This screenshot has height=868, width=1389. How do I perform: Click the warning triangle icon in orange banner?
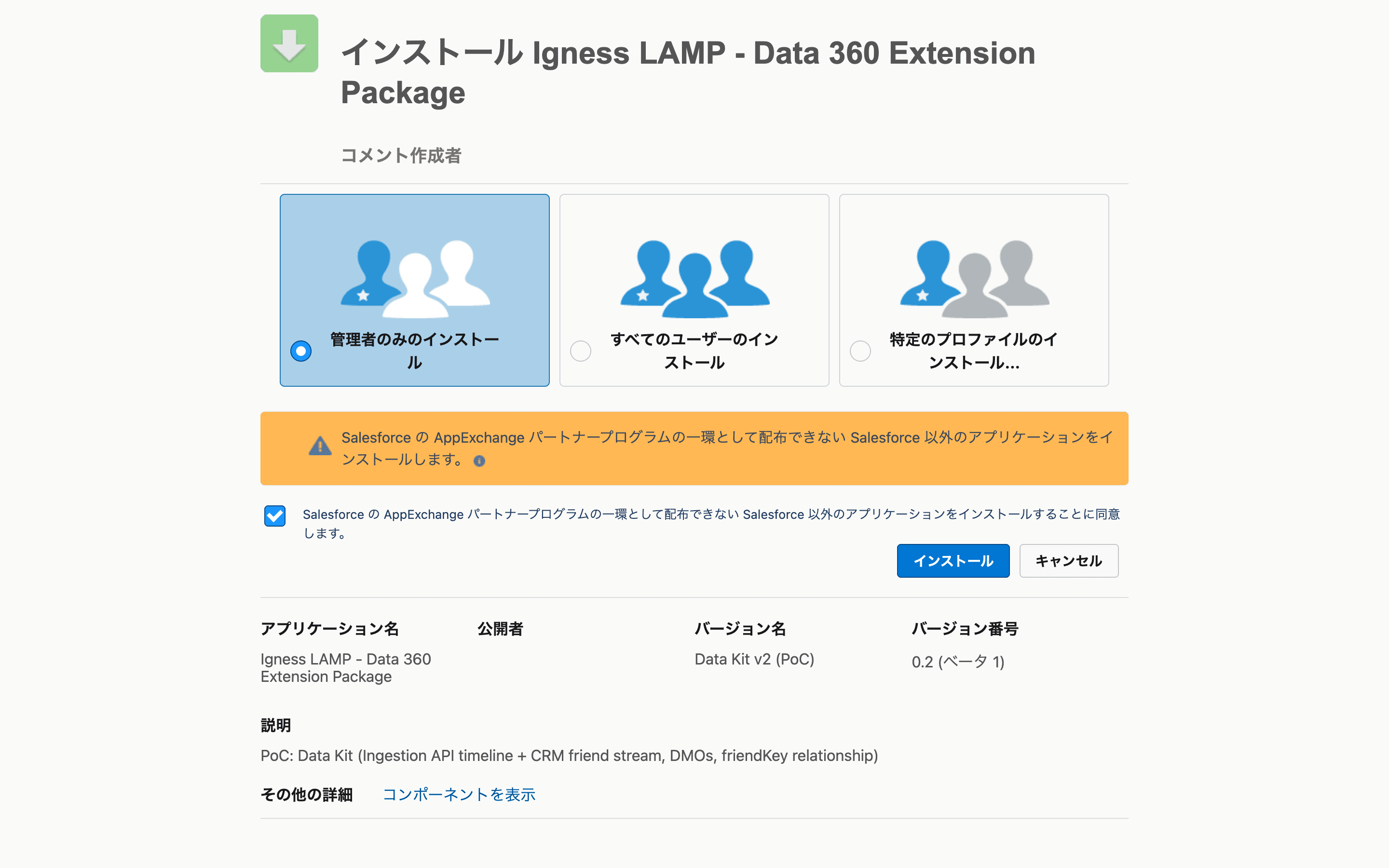click(320, 446)
